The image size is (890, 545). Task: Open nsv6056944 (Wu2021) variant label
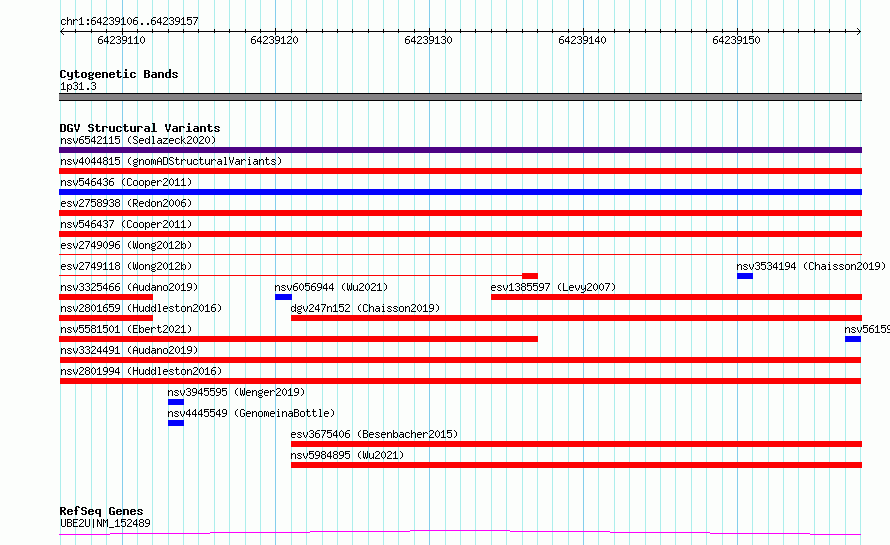coord(331,287)
